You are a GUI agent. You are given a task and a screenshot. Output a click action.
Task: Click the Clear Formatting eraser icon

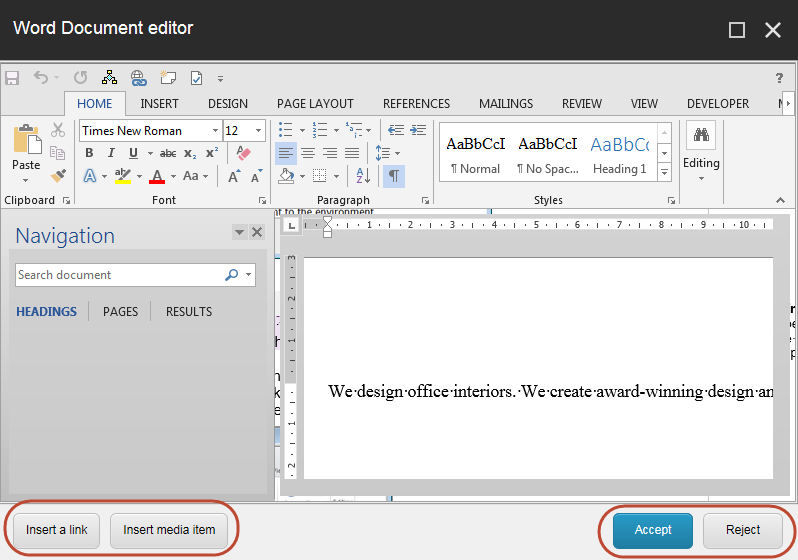pos(242,153)
